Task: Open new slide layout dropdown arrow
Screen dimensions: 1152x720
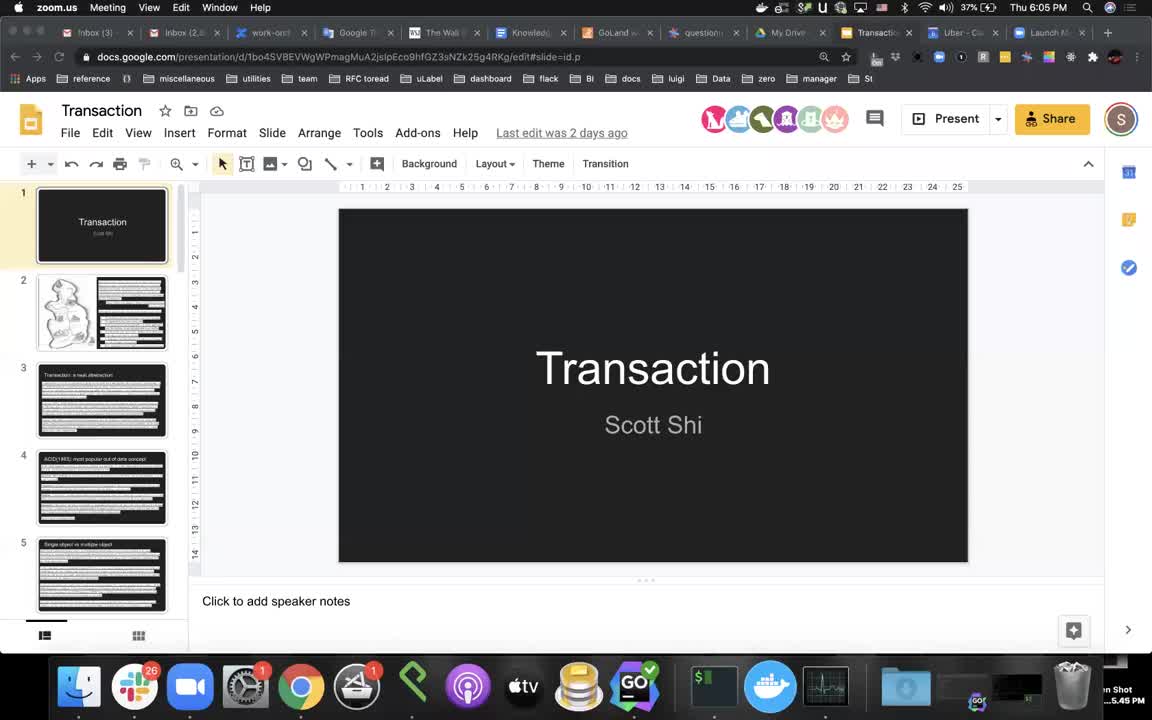Action: click(x=51, y=164)
